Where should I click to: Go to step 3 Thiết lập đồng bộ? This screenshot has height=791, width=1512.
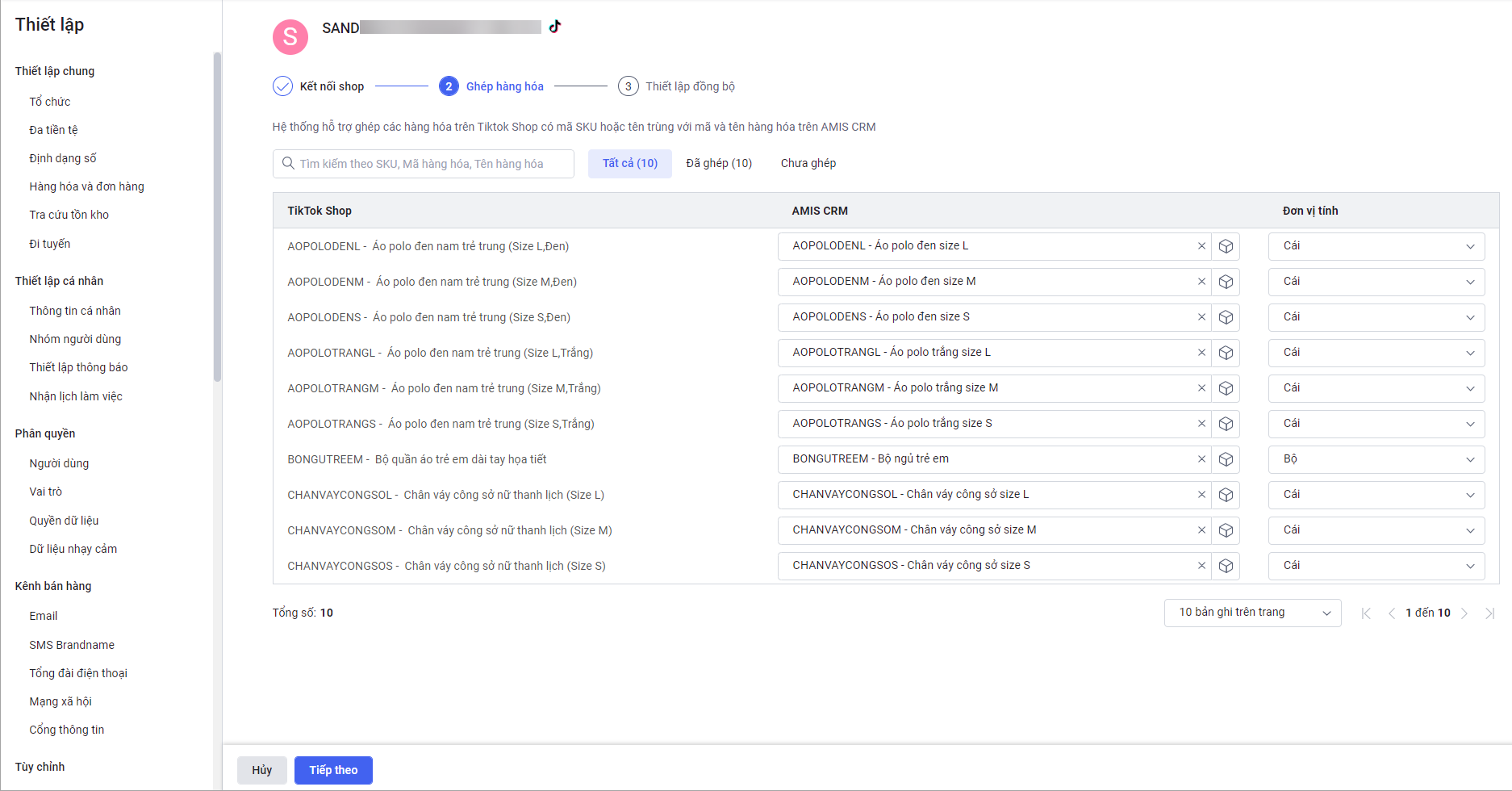(676, 86)
